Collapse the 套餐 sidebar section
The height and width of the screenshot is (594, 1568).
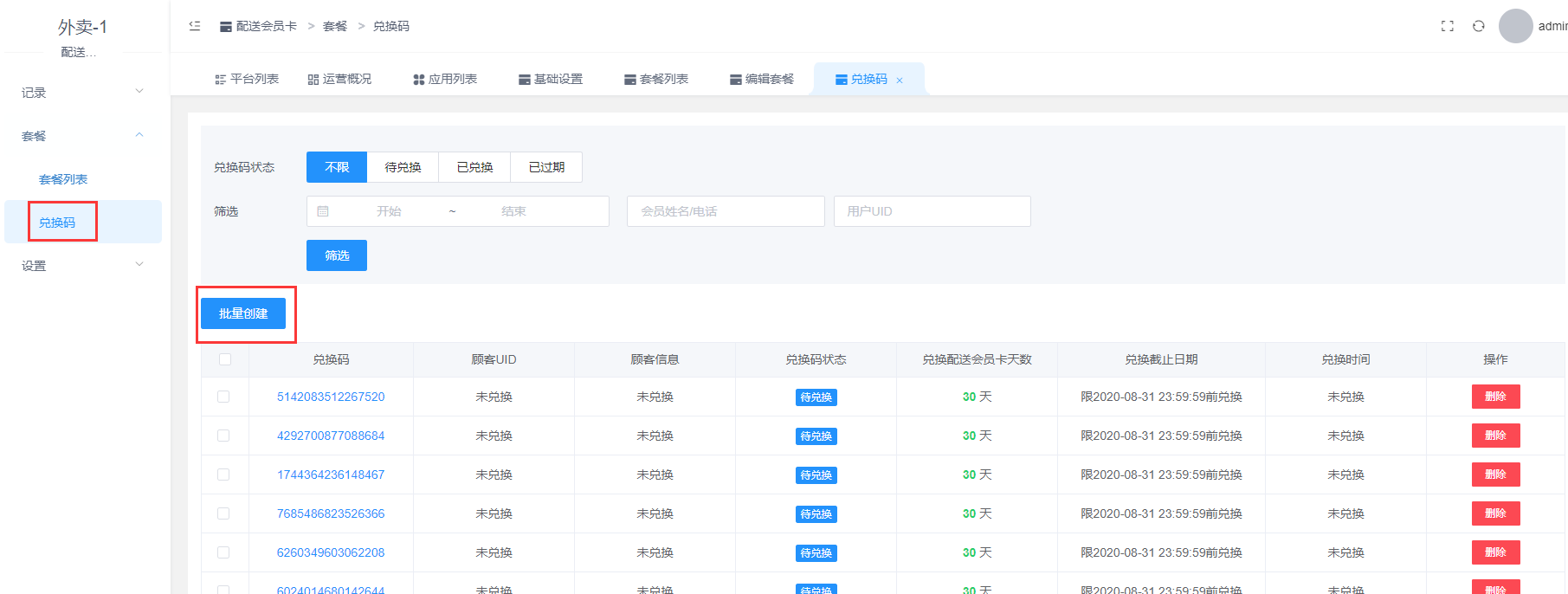click(82, 135)
